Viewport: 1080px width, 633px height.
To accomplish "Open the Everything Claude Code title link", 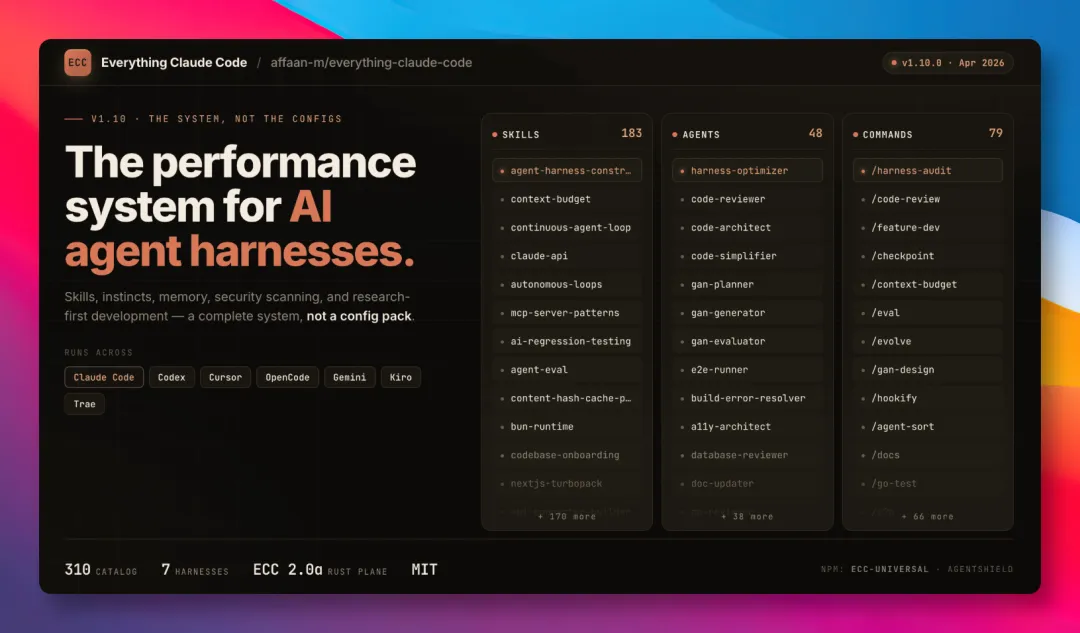I will (174, 63).
